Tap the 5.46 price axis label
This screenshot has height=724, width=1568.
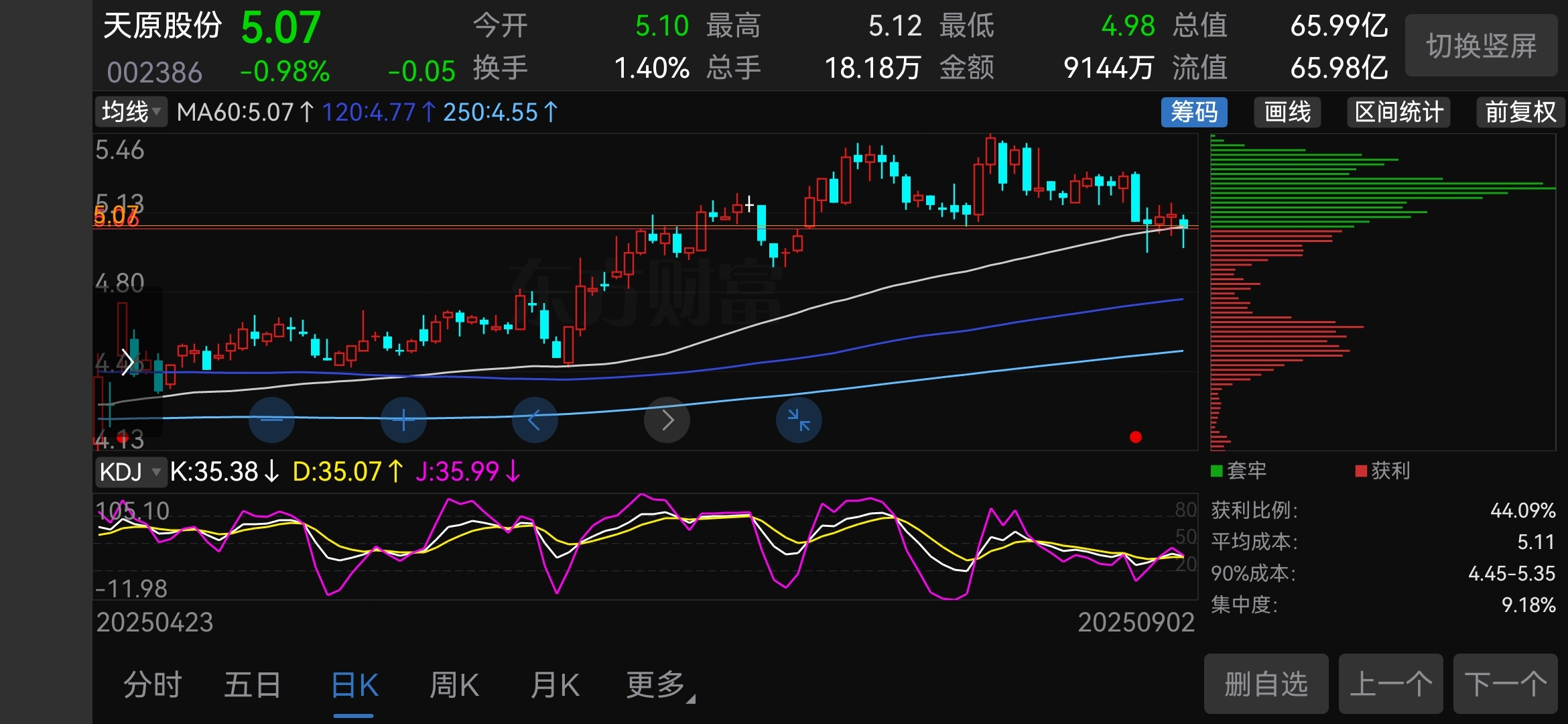coord(119,150)
